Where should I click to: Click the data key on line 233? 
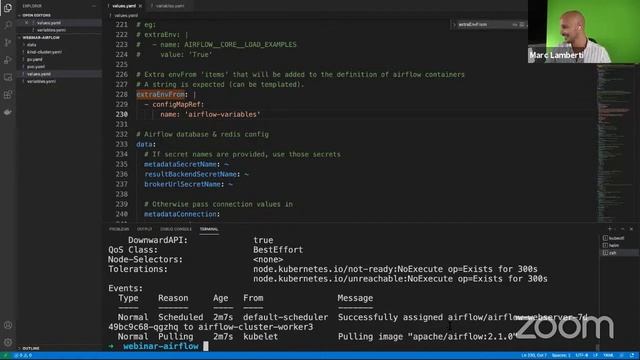[x=144, y=144]
